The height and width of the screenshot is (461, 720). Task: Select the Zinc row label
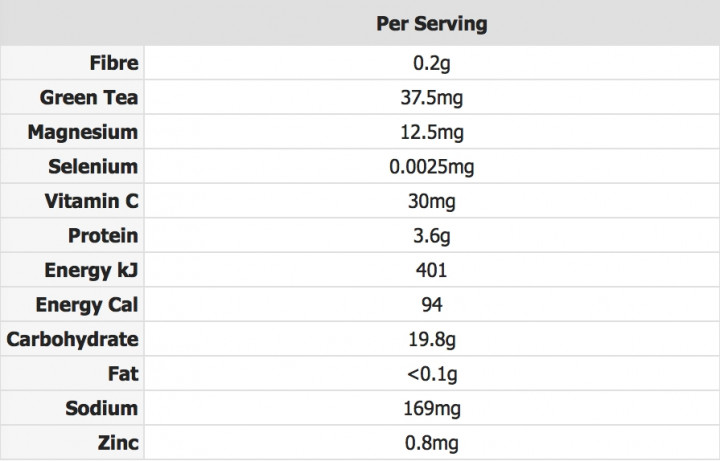118,443
